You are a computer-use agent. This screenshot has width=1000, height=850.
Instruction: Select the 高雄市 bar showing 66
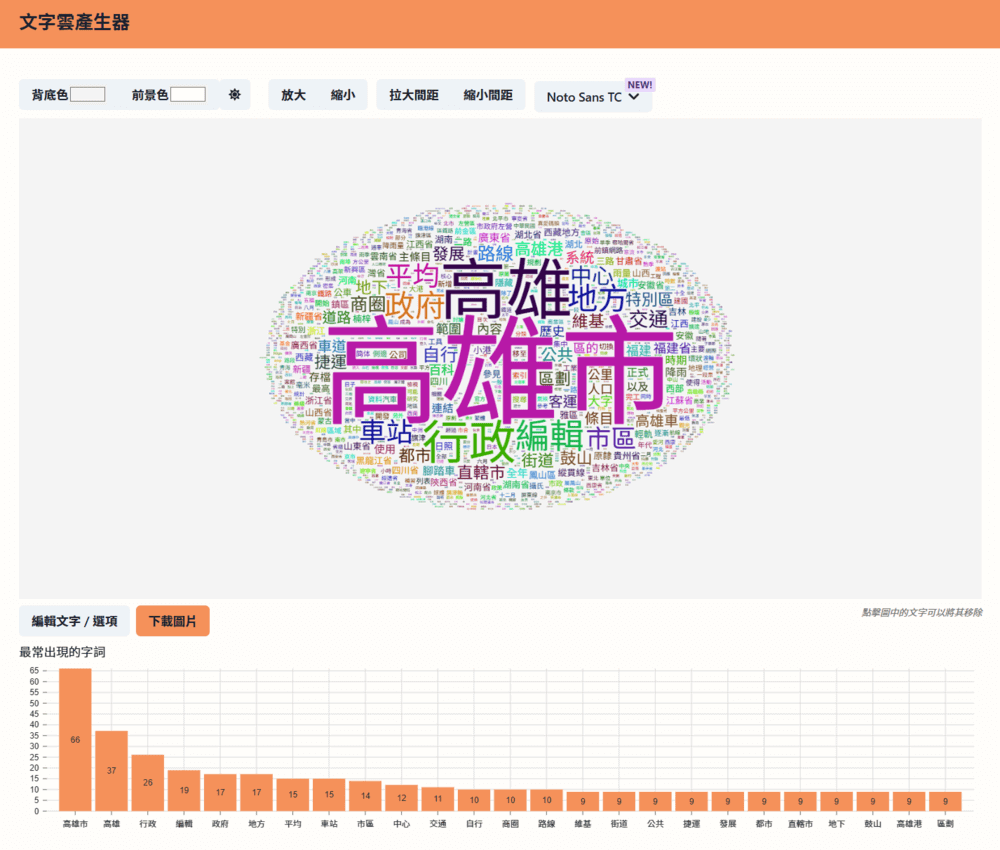point(75,739)
